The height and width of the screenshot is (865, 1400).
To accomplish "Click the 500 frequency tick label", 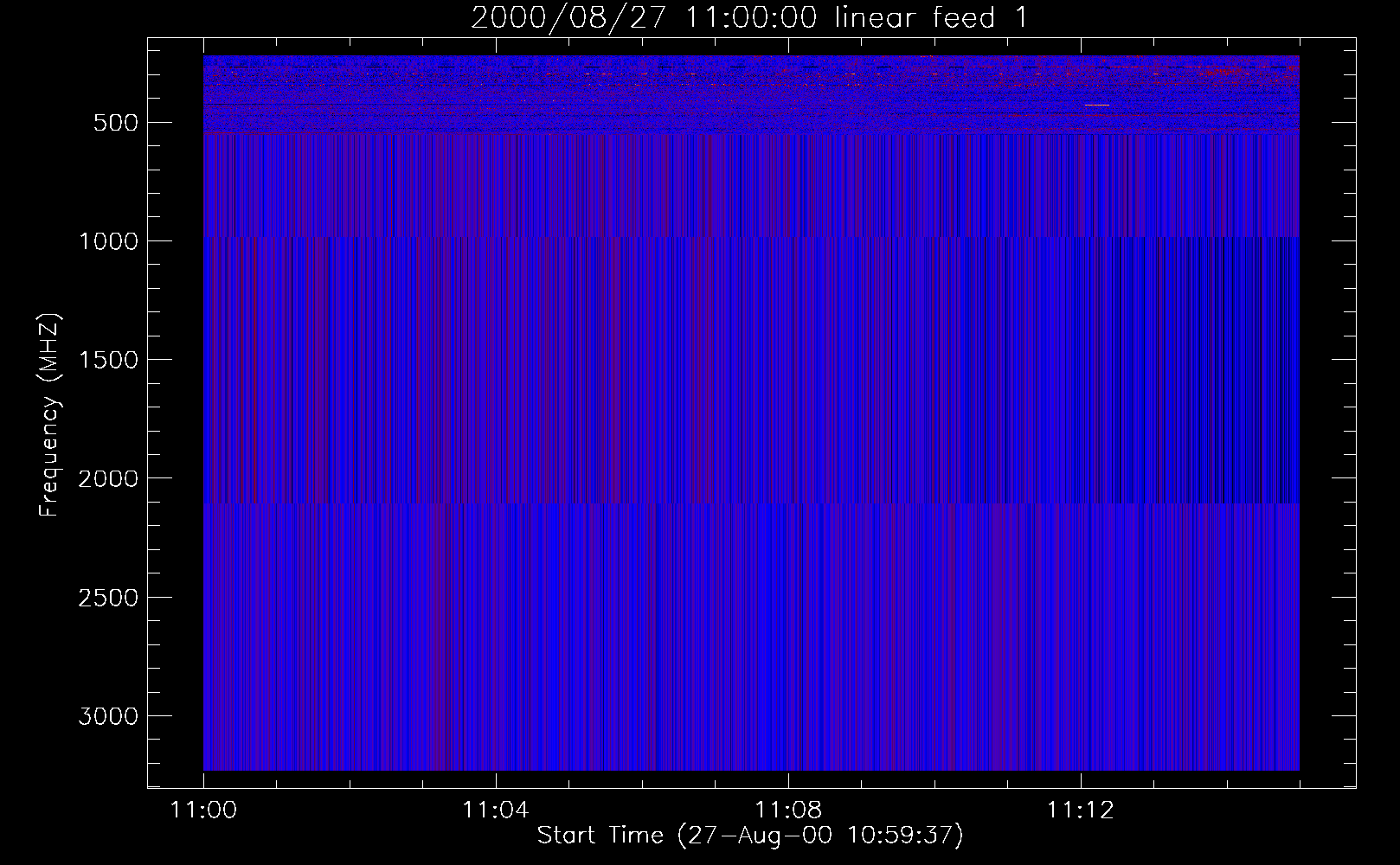I will point(115,123).
